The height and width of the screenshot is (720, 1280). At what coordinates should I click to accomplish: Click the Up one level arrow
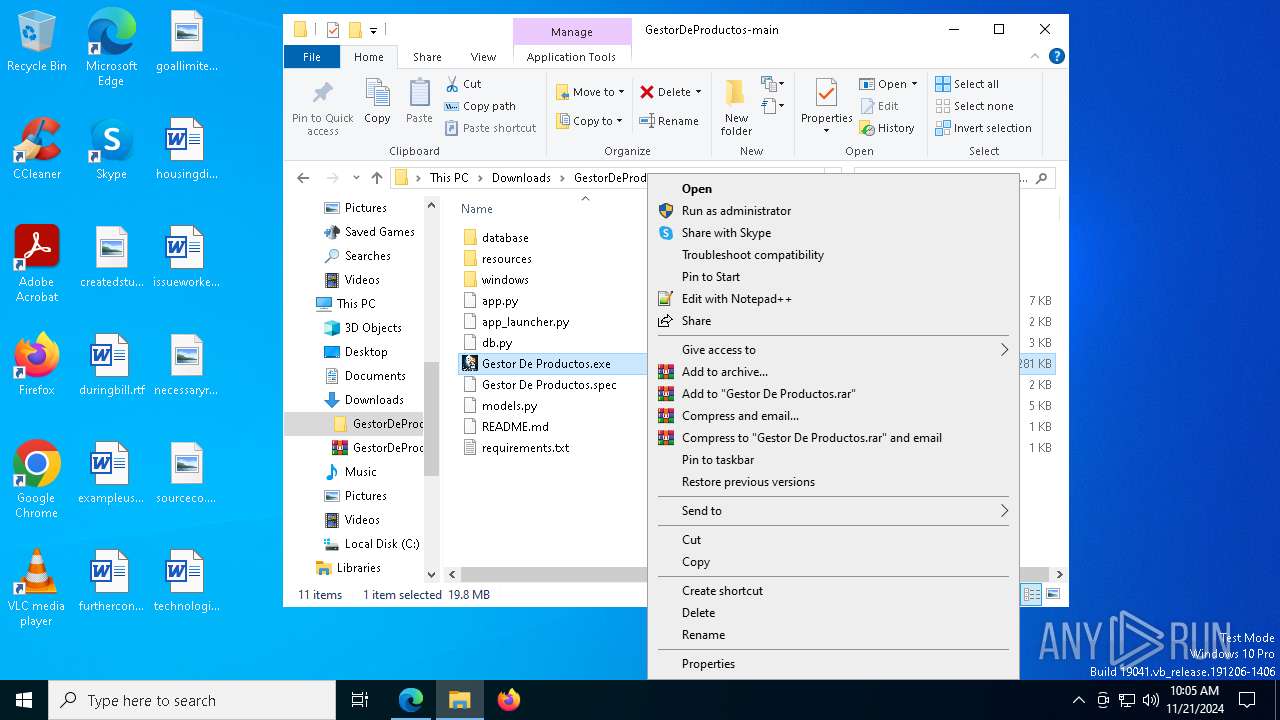tap(377, 178)
